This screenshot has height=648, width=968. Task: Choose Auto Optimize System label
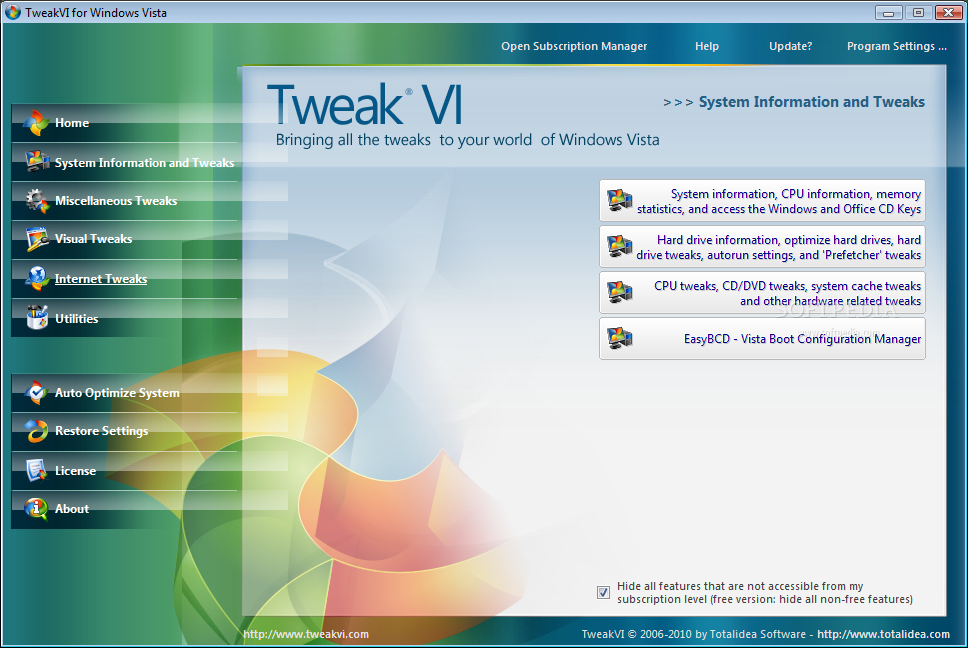click(x=117, y=393)
